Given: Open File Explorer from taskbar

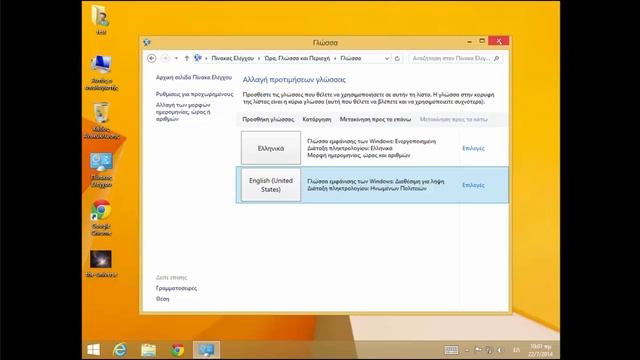Looking at the screenshot, I should click(x=148, y=350).
